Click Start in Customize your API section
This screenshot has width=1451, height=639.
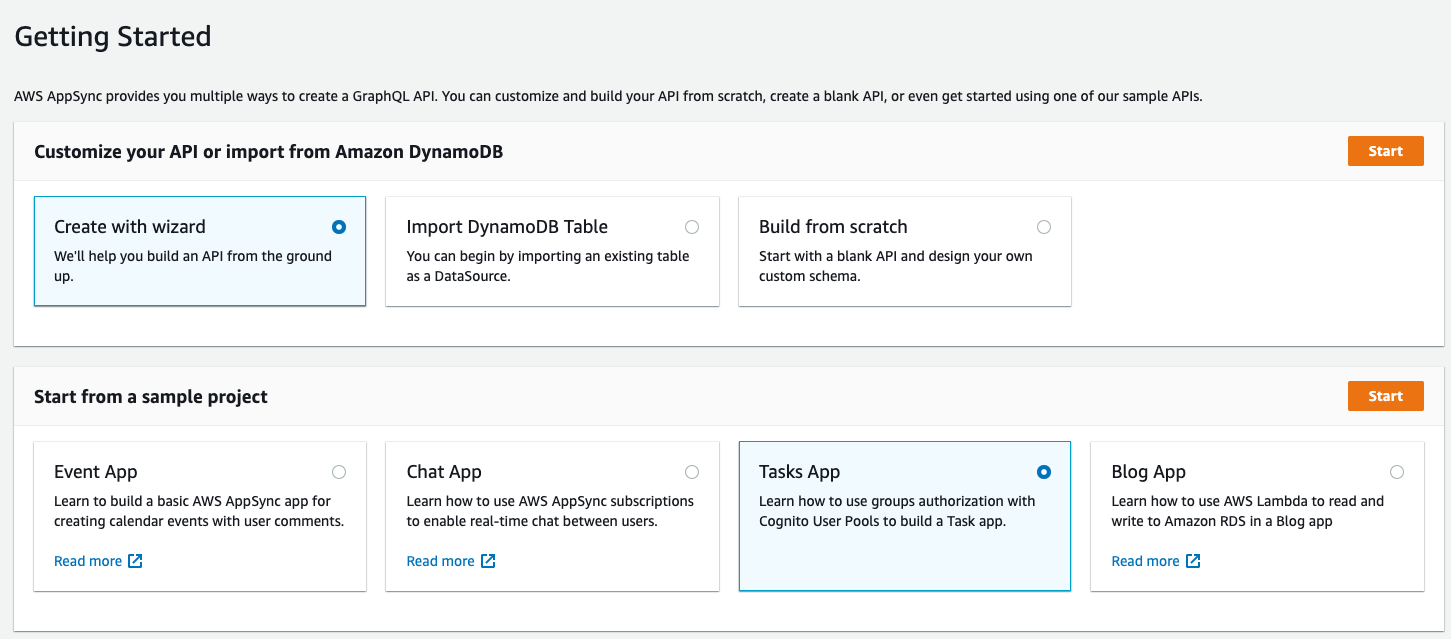[x=1385, y=151]
